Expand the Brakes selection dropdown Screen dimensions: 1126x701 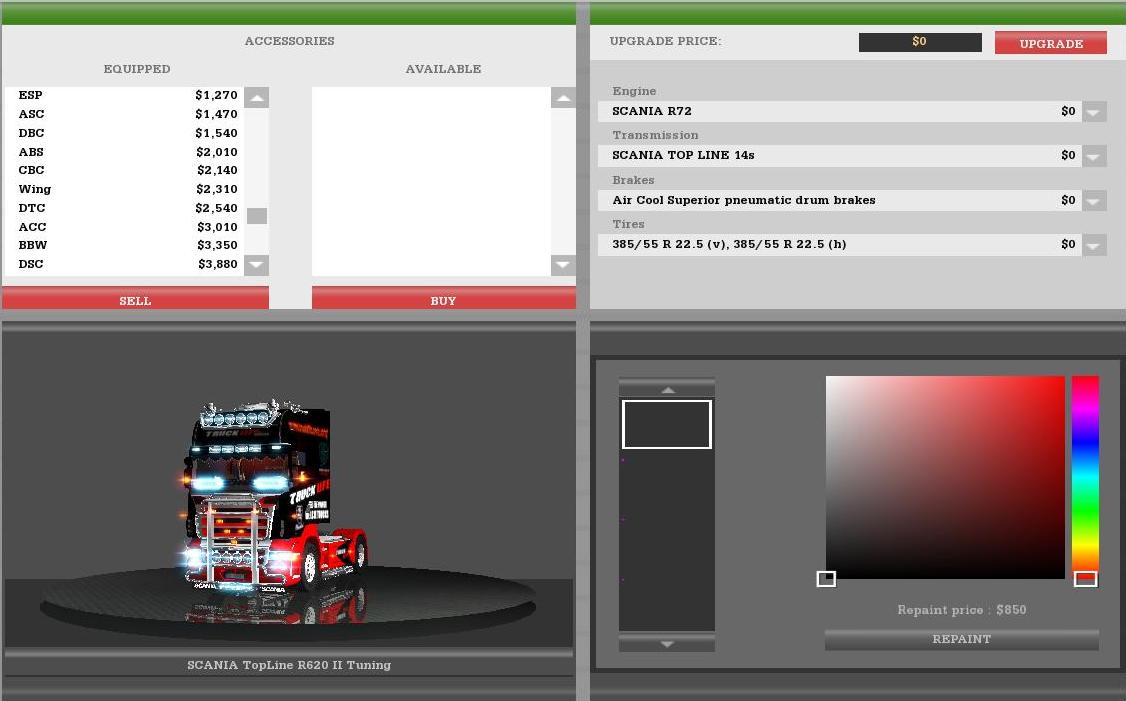click(x=1094, y=201)
